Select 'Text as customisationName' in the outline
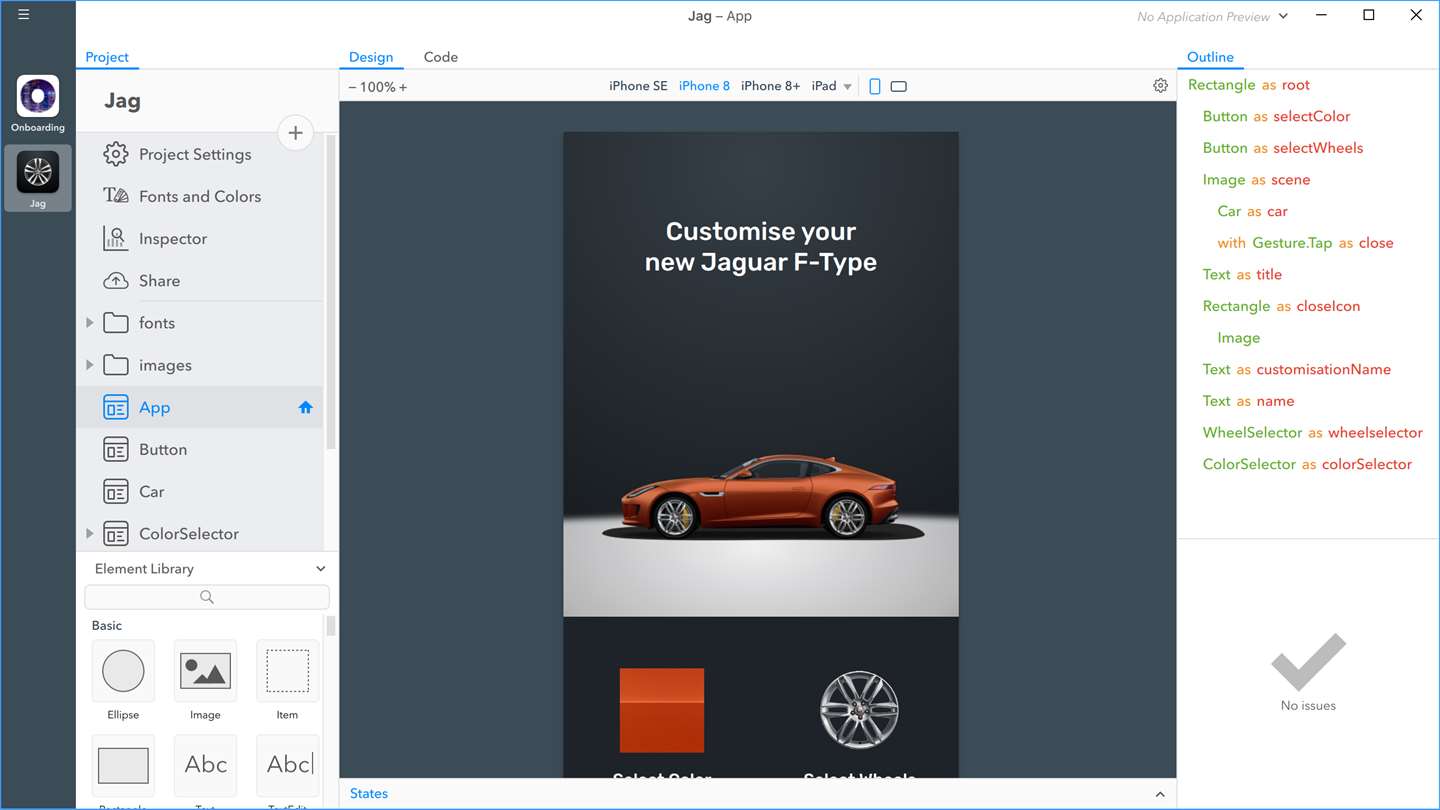Viewport: 1440px width, 810px height. coord(1296,369)
